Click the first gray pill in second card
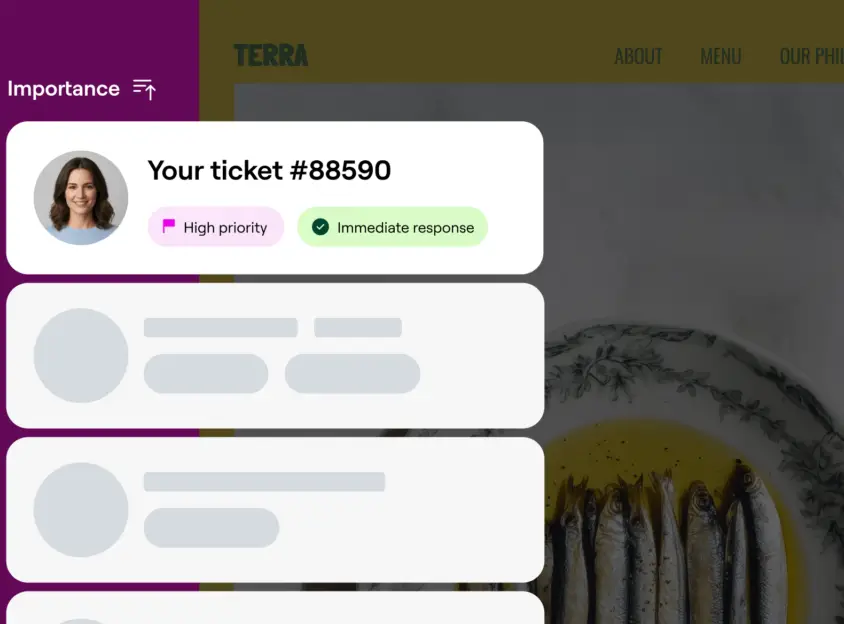Screen dimensions: 844x624 pos(206,373)
